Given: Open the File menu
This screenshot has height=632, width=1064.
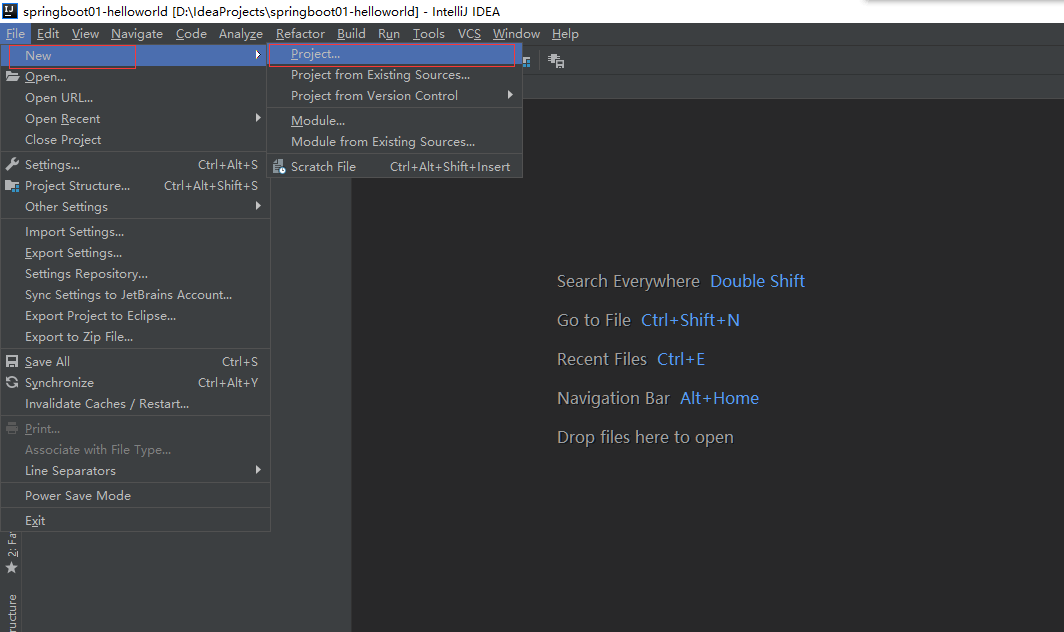Looking at the screenshot, I should 16,34.
